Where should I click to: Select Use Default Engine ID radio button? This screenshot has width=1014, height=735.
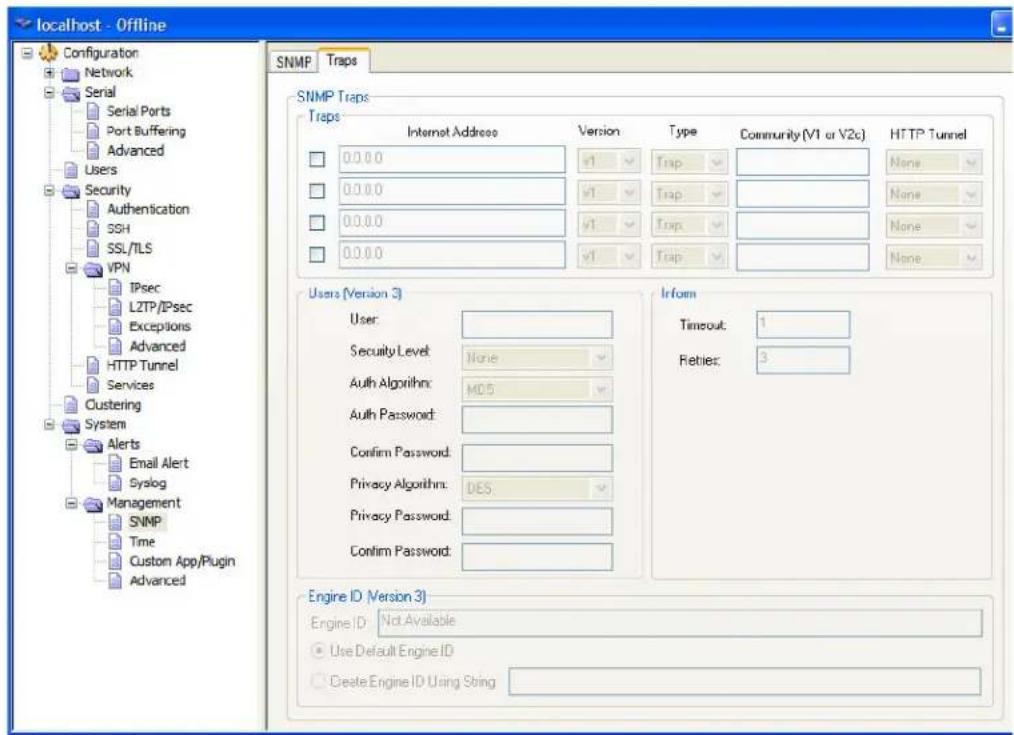point(318,651)
